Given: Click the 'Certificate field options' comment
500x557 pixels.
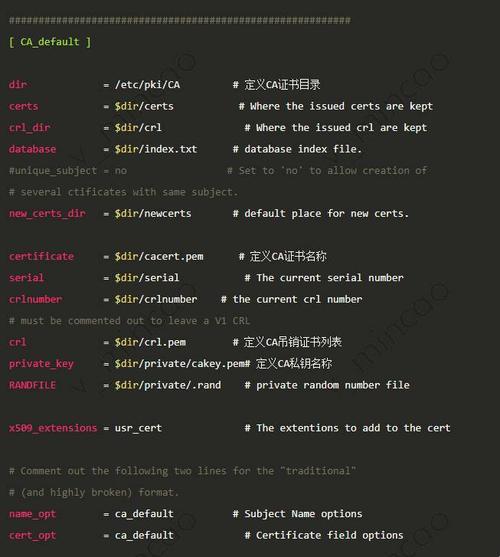Looking at the screenshot, I should pyautogui.click(x=330, y=535).
